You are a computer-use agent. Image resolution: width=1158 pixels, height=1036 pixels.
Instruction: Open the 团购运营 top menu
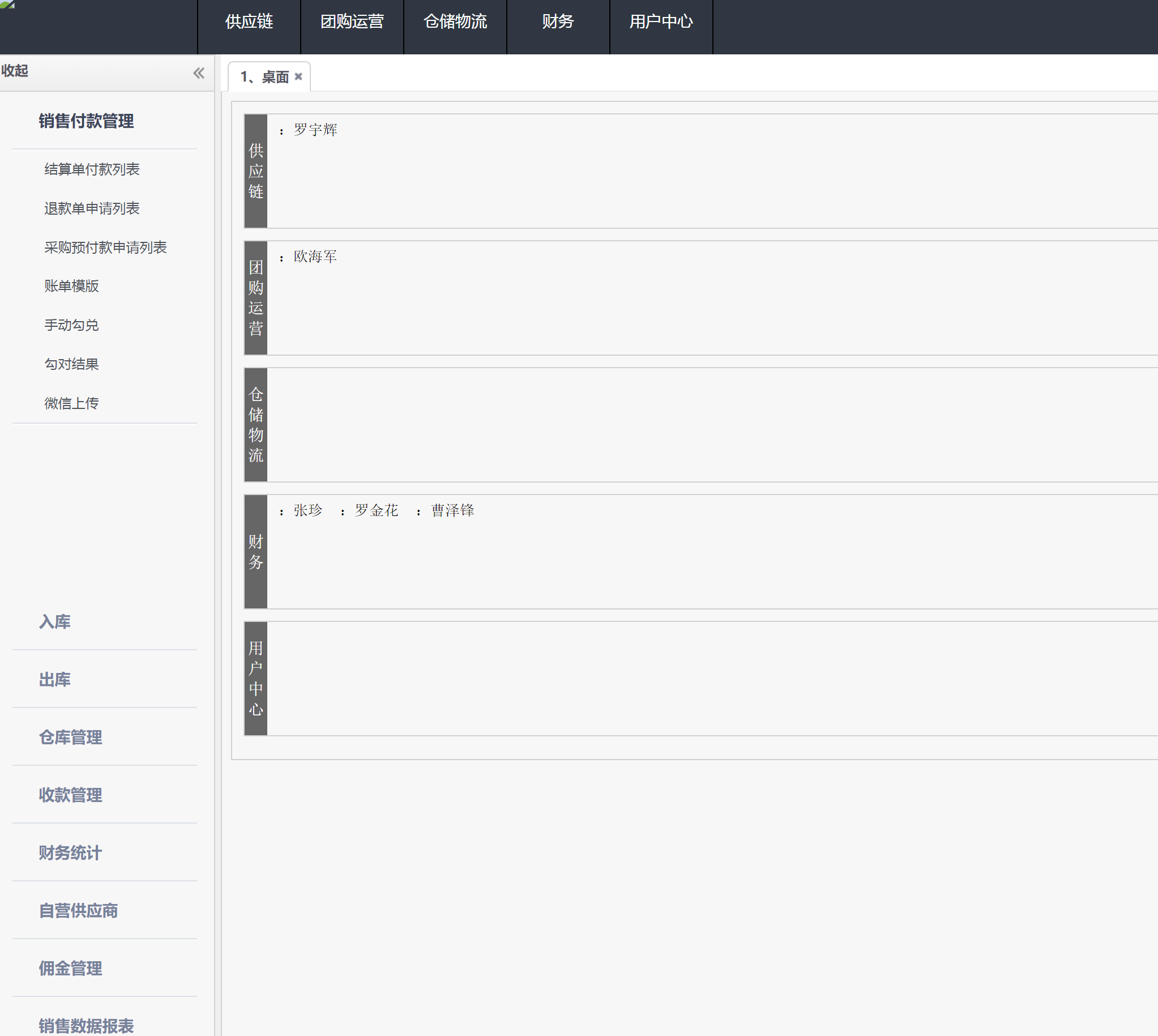click(352, 22)
